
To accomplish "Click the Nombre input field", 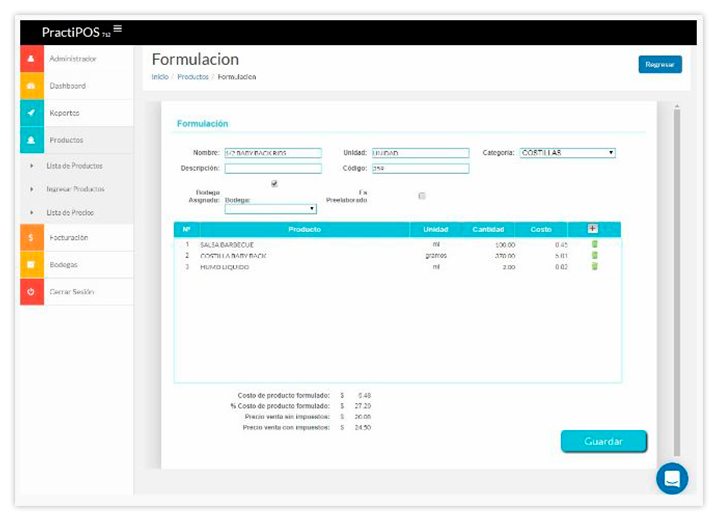I will coord(273,153).
